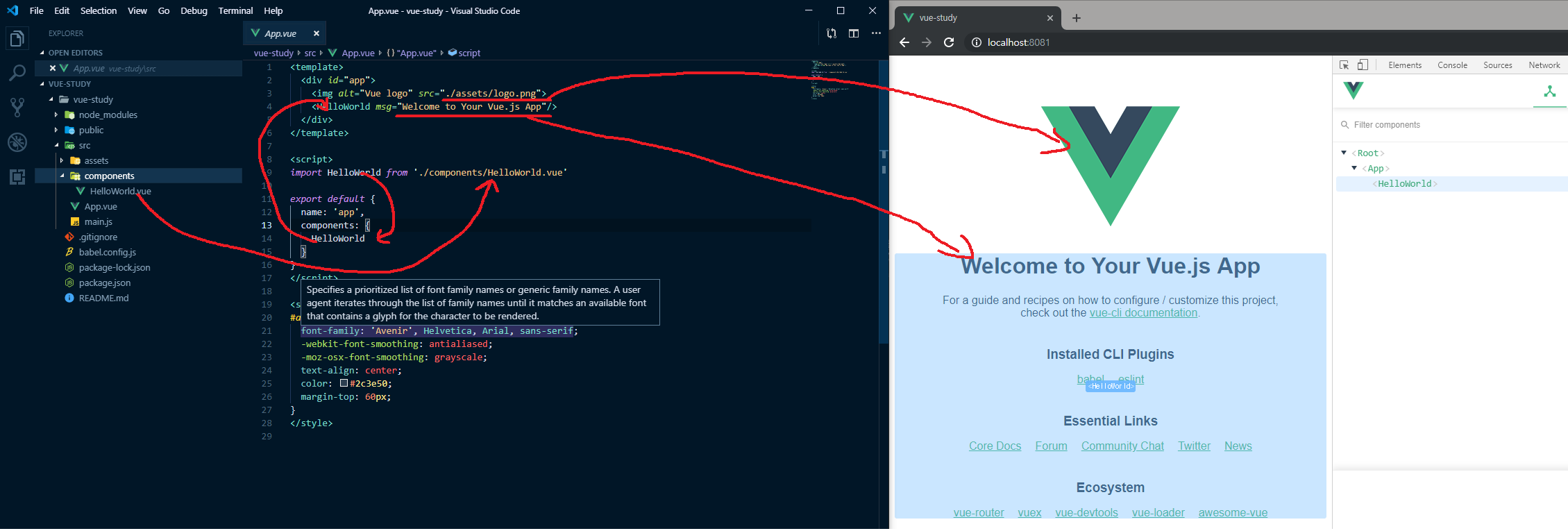Collapse the vue-study root folder

click(51, 99)
